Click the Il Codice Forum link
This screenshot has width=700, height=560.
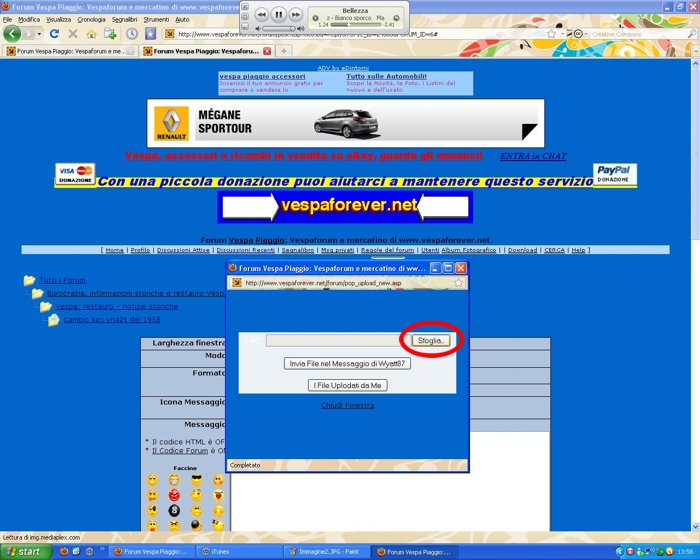pos(180,451)
